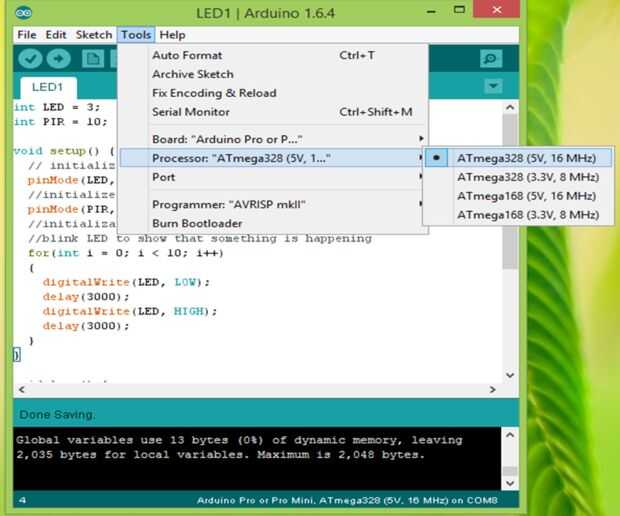The height and width of the screenshot is (516, 620).
Task: Click the console 'Global variables use' output
Action: tap(239, 447)
